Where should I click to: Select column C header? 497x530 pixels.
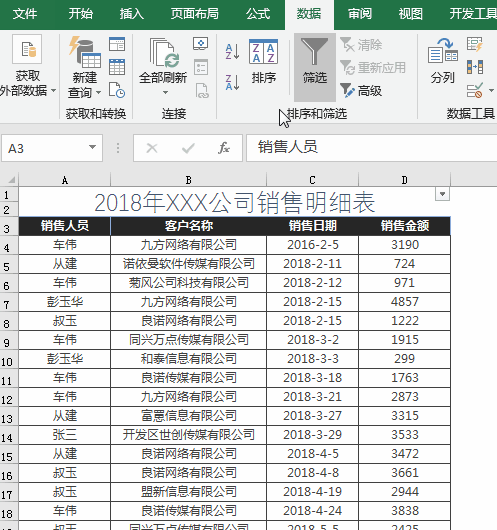coord(312,180)
